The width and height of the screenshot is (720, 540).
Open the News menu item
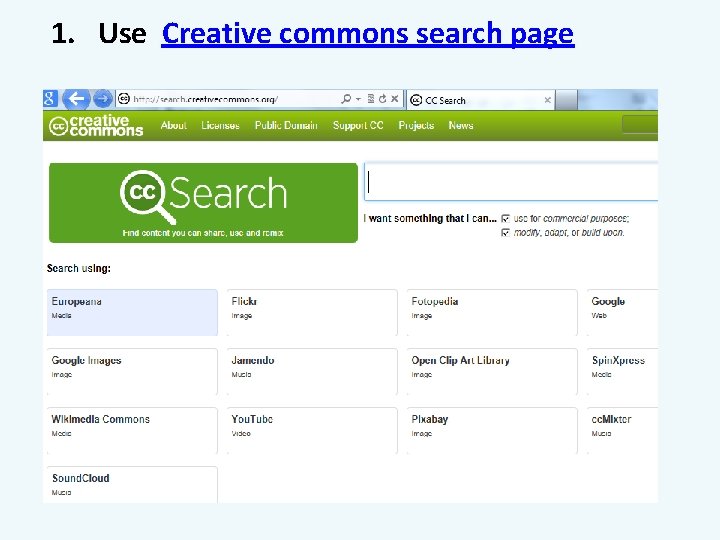click(461, 125)
